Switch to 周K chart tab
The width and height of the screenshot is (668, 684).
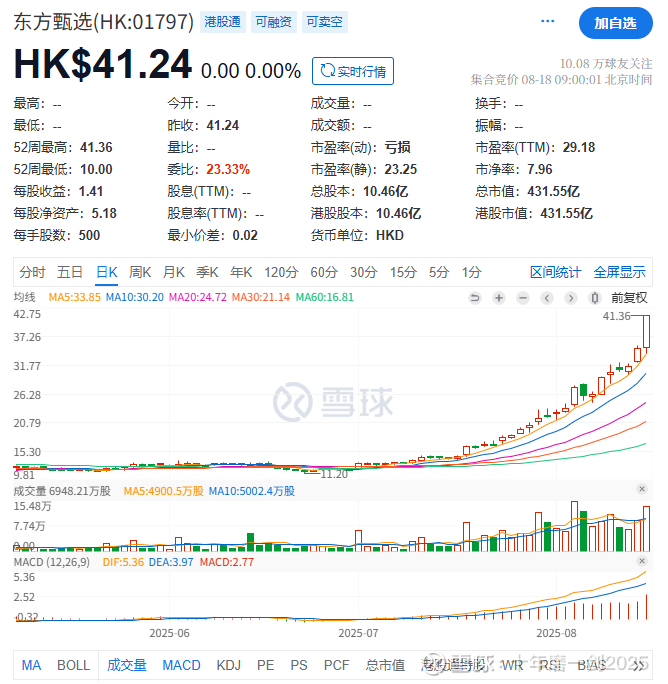pos(140,273)
